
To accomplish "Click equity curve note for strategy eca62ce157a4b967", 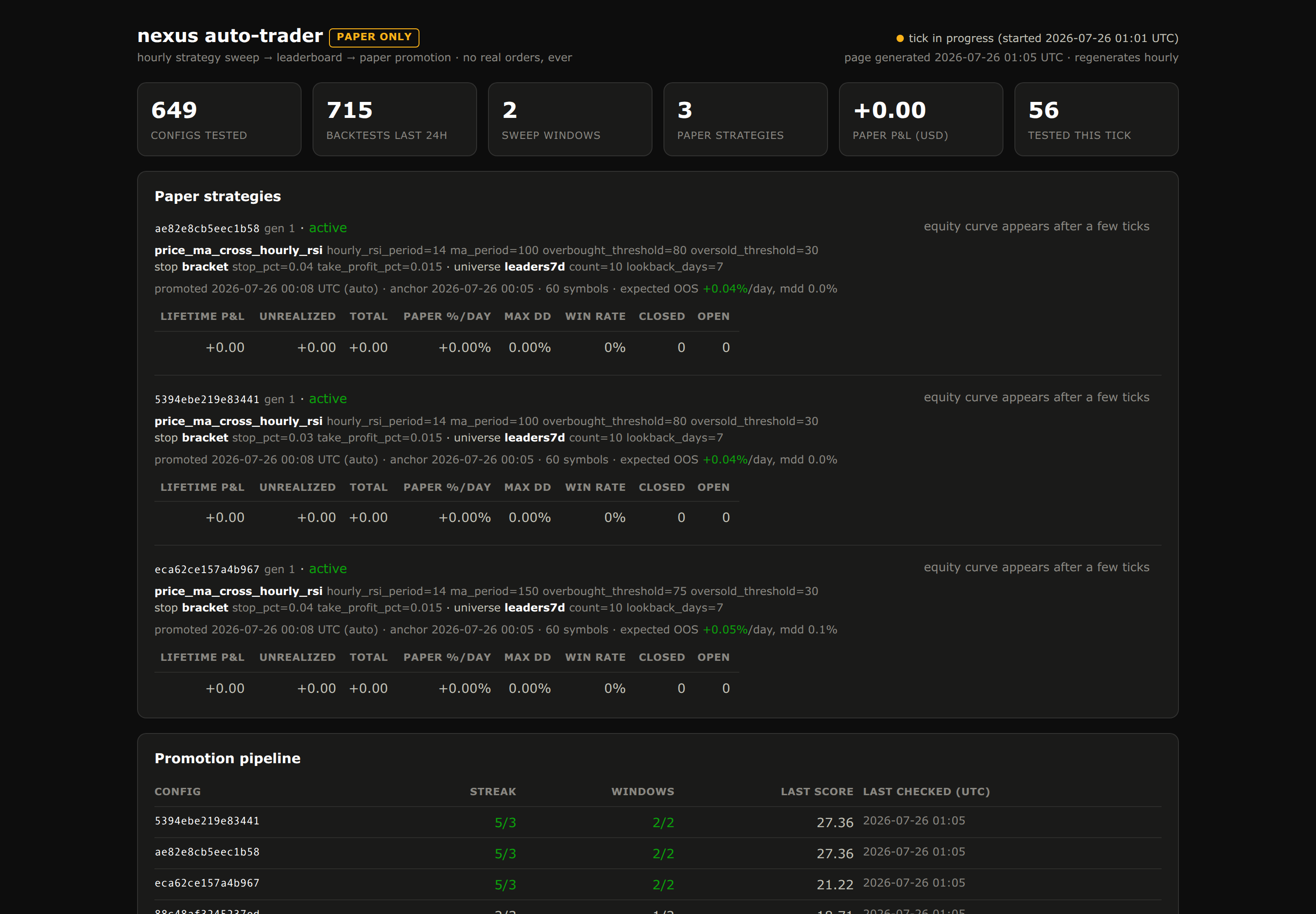I will tap(1036, 567).
